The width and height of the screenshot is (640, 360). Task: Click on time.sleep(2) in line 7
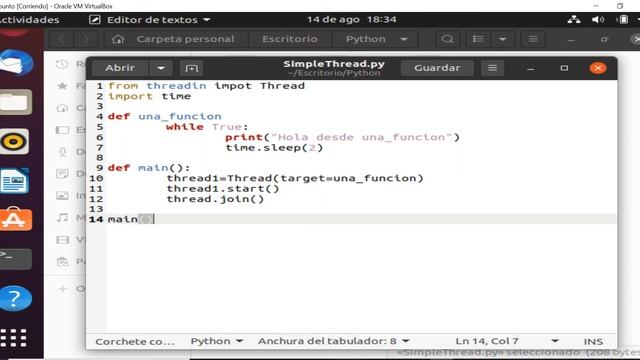coord(274,148)
